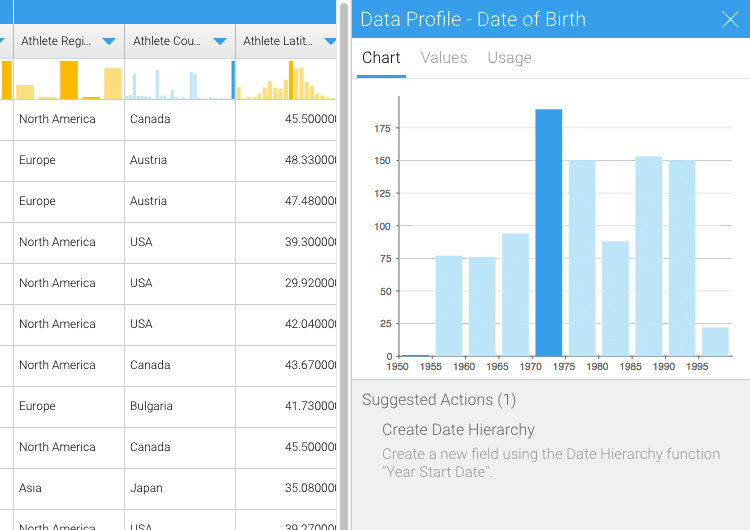750x530 pixels.
Task: Click the small rightmost 1995 chart bar
Action: pyautogui.click(x=715, y=341)
